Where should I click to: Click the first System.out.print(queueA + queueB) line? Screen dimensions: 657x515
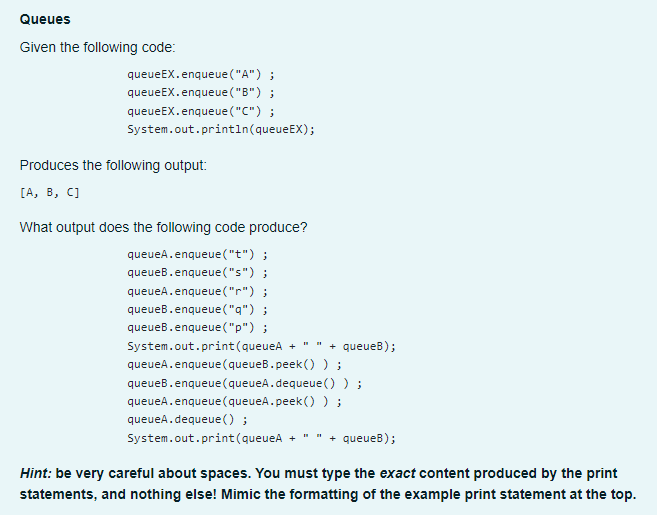point(261,346)
